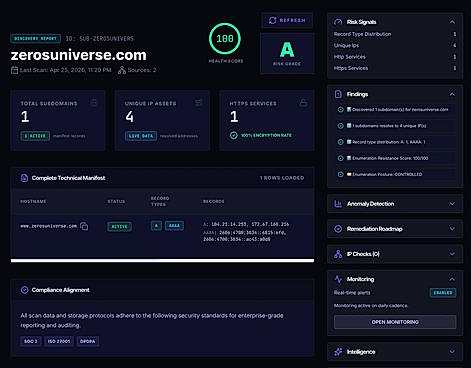Screen dimensions: 471x368
Task: Click the AAAA record type badge
Action: pos(174,226)
